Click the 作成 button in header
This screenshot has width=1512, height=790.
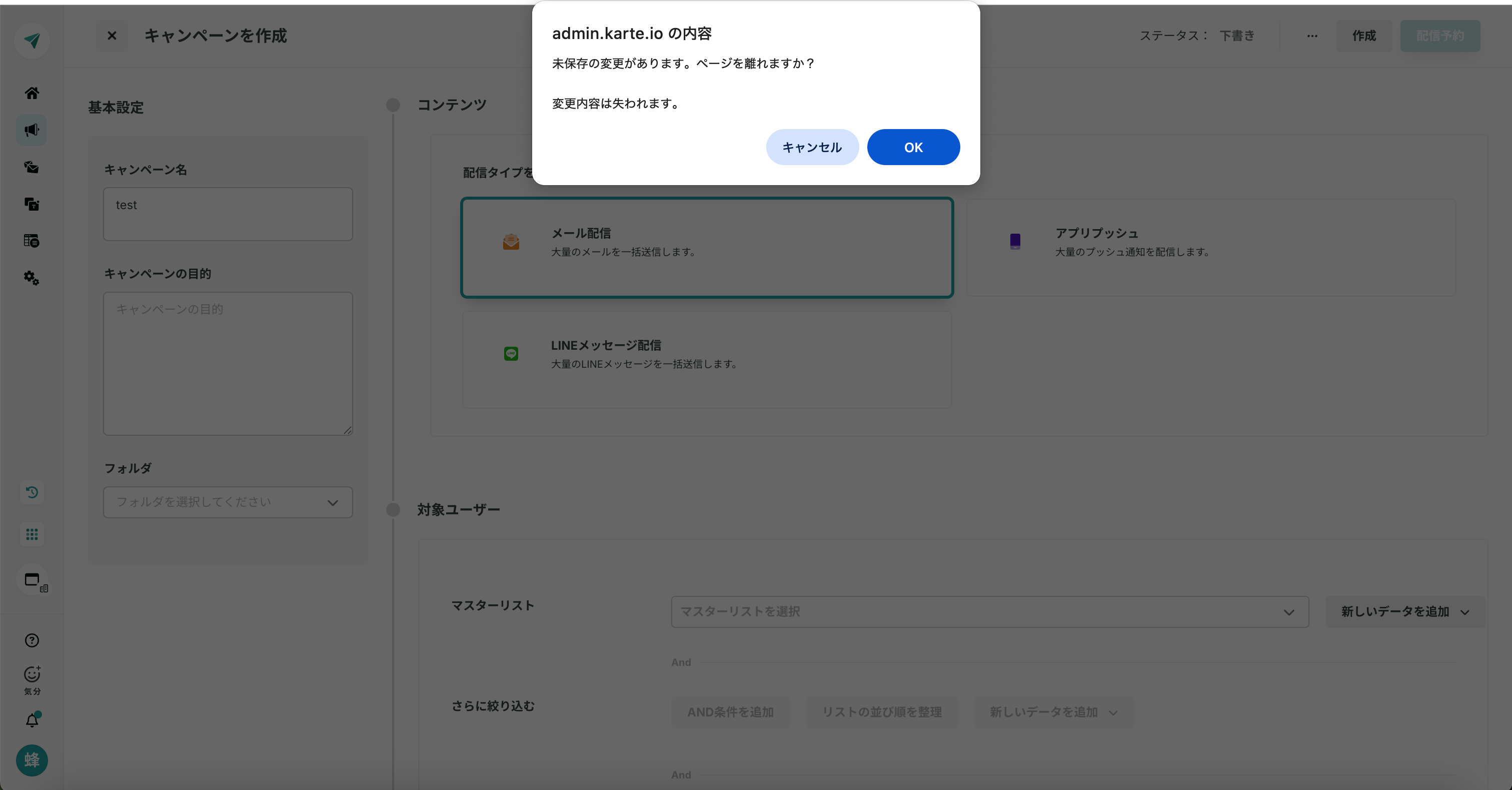coord(1363,36)
